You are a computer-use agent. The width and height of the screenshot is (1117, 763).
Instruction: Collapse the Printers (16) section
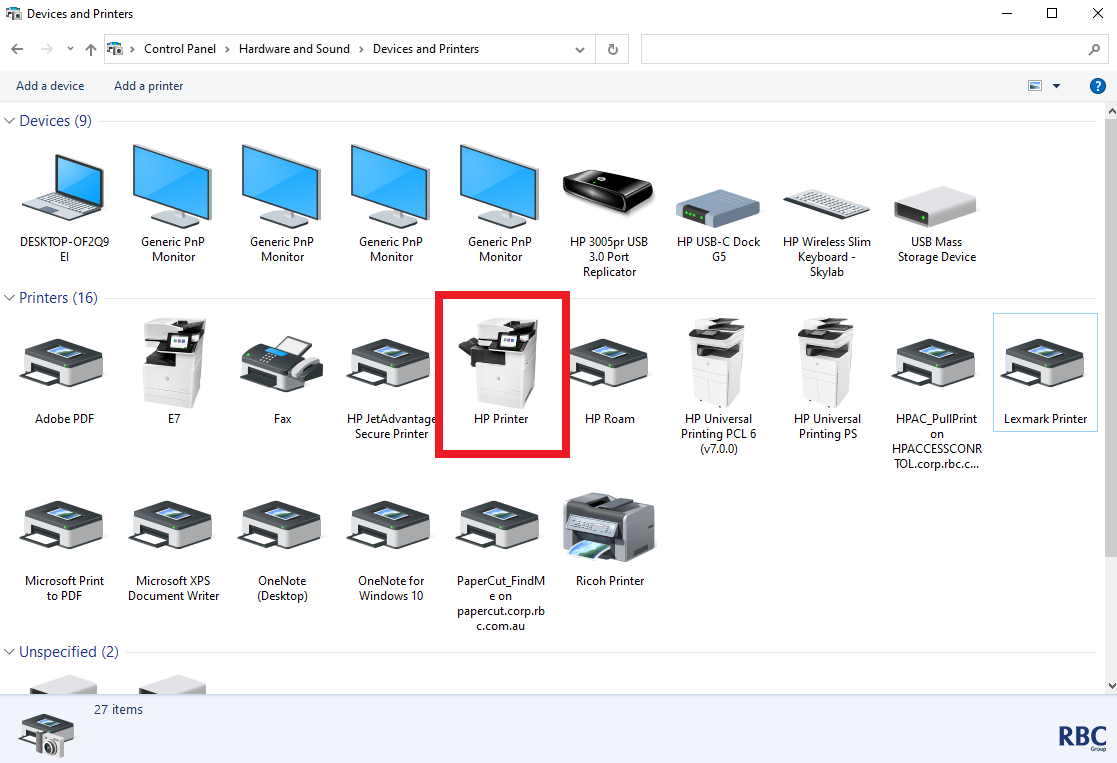pyautogui.click(x=10, y=298)
